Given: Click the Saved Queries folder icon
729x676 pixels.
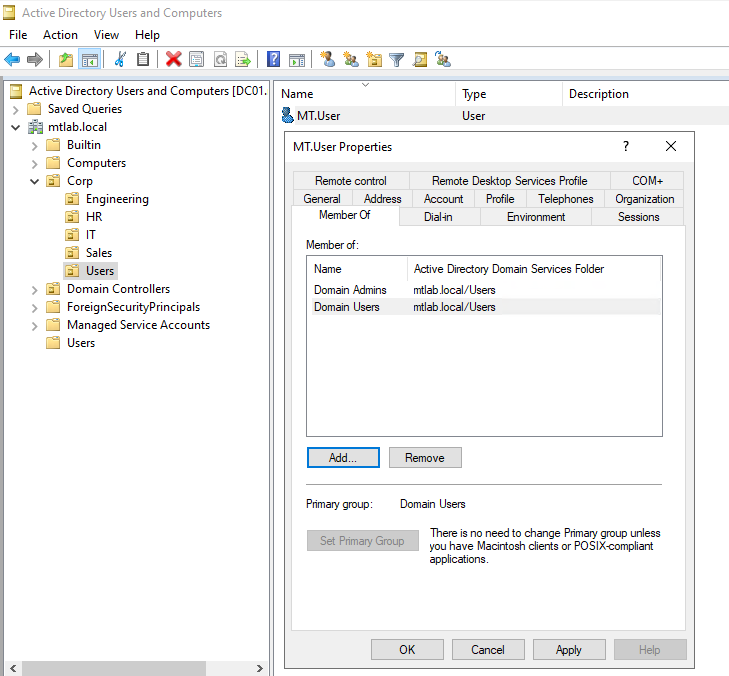Looking at the screenshot, I should tap(34, 109).
